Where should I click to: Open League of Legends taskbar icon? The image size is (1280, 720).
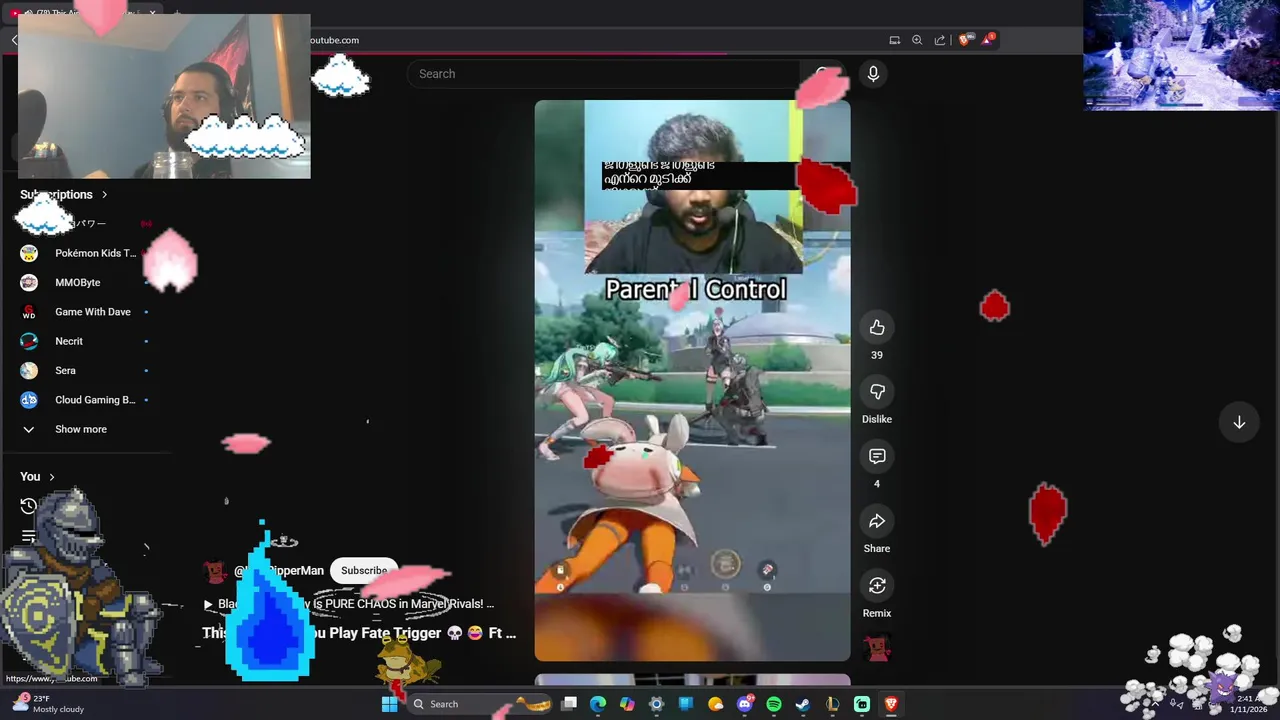(832, 704)
